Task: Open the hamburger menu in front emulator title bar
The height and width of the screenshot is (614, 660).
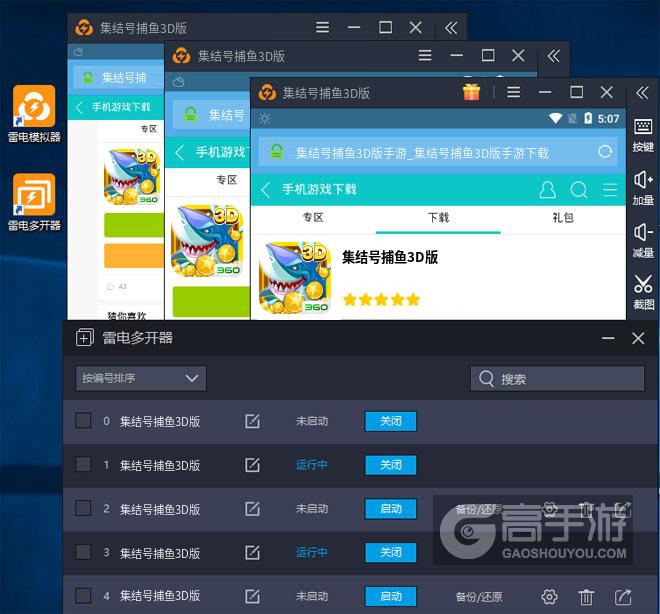Action: [513, 92]
